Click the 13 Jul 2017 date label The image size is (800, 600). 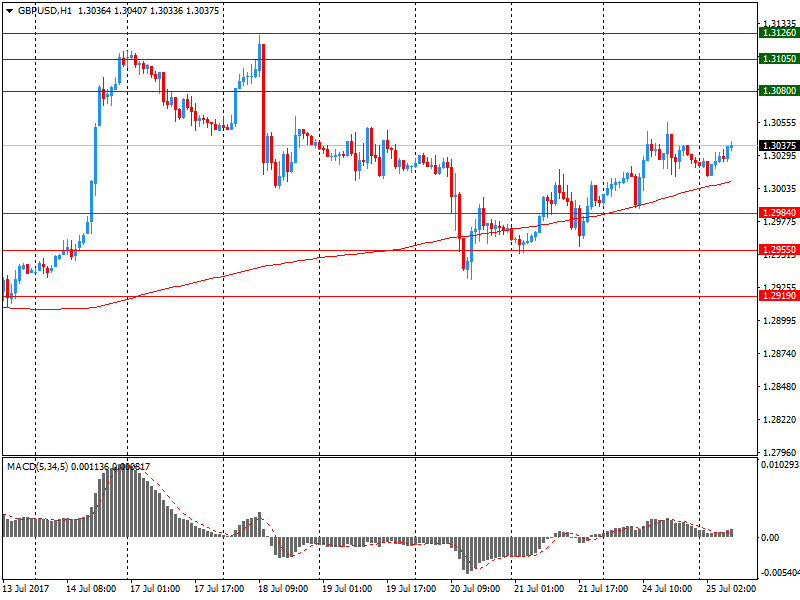pyautogui.click(x=26, y=589)
